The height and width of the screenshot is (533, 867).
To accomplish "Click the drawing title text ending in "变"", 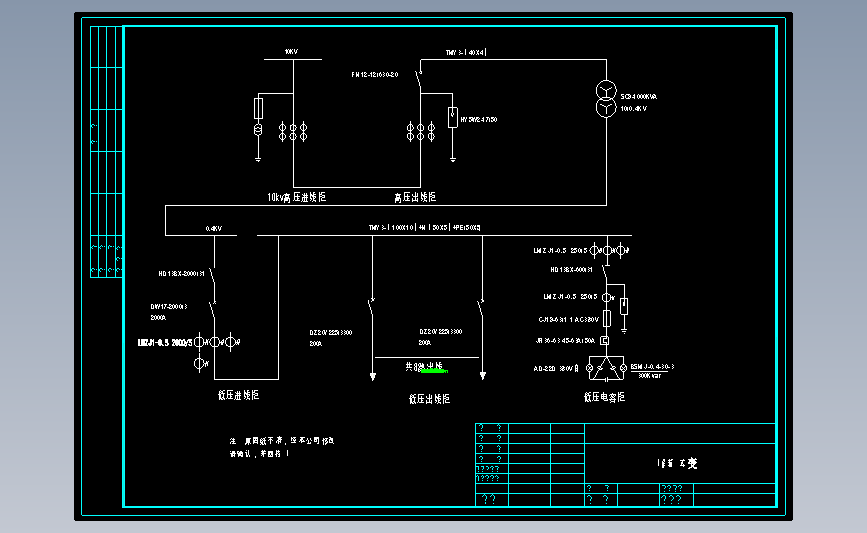I will click(677, 463).
